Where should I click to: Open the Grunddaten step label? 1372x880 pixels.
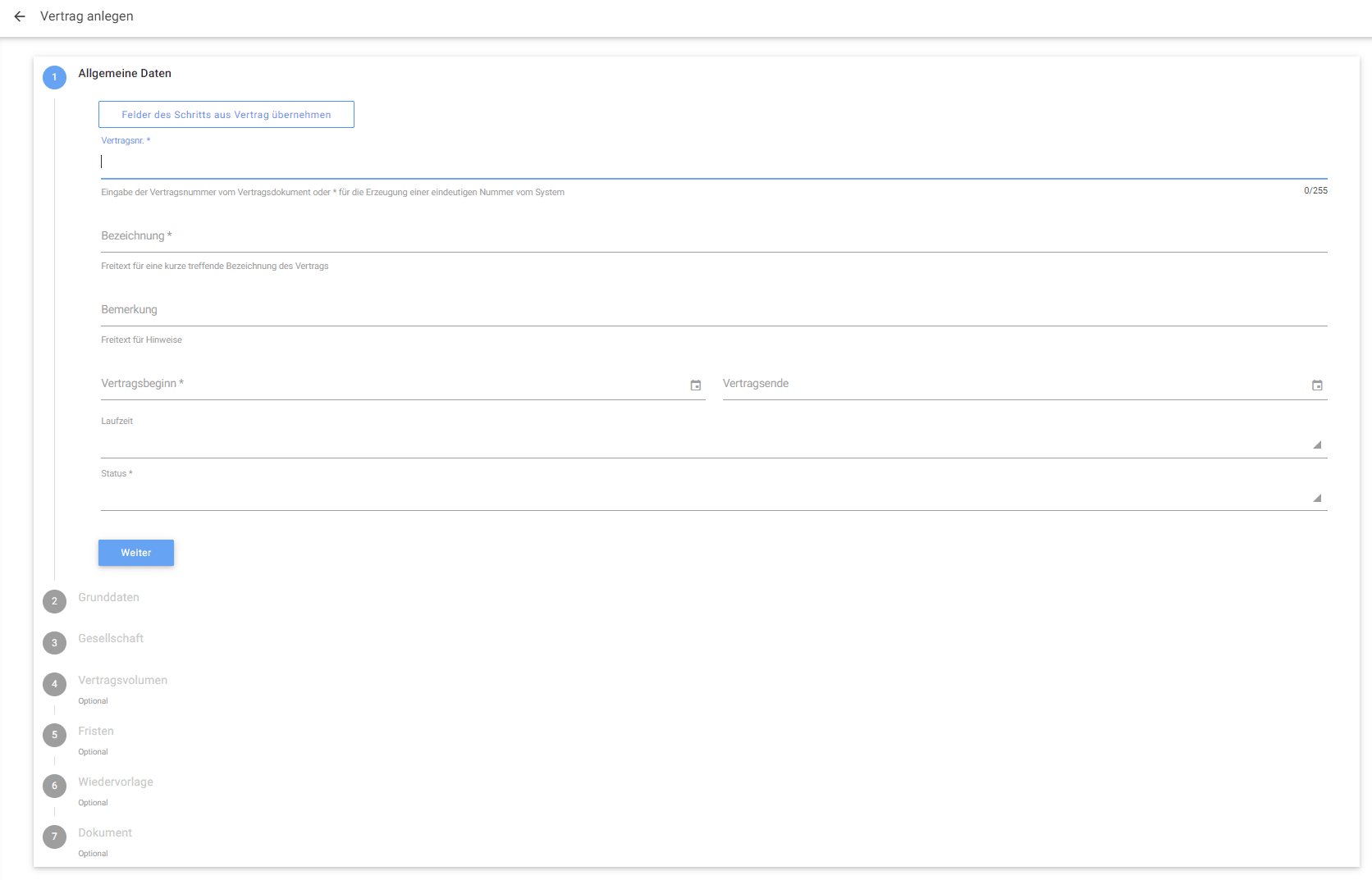(109, 597)
